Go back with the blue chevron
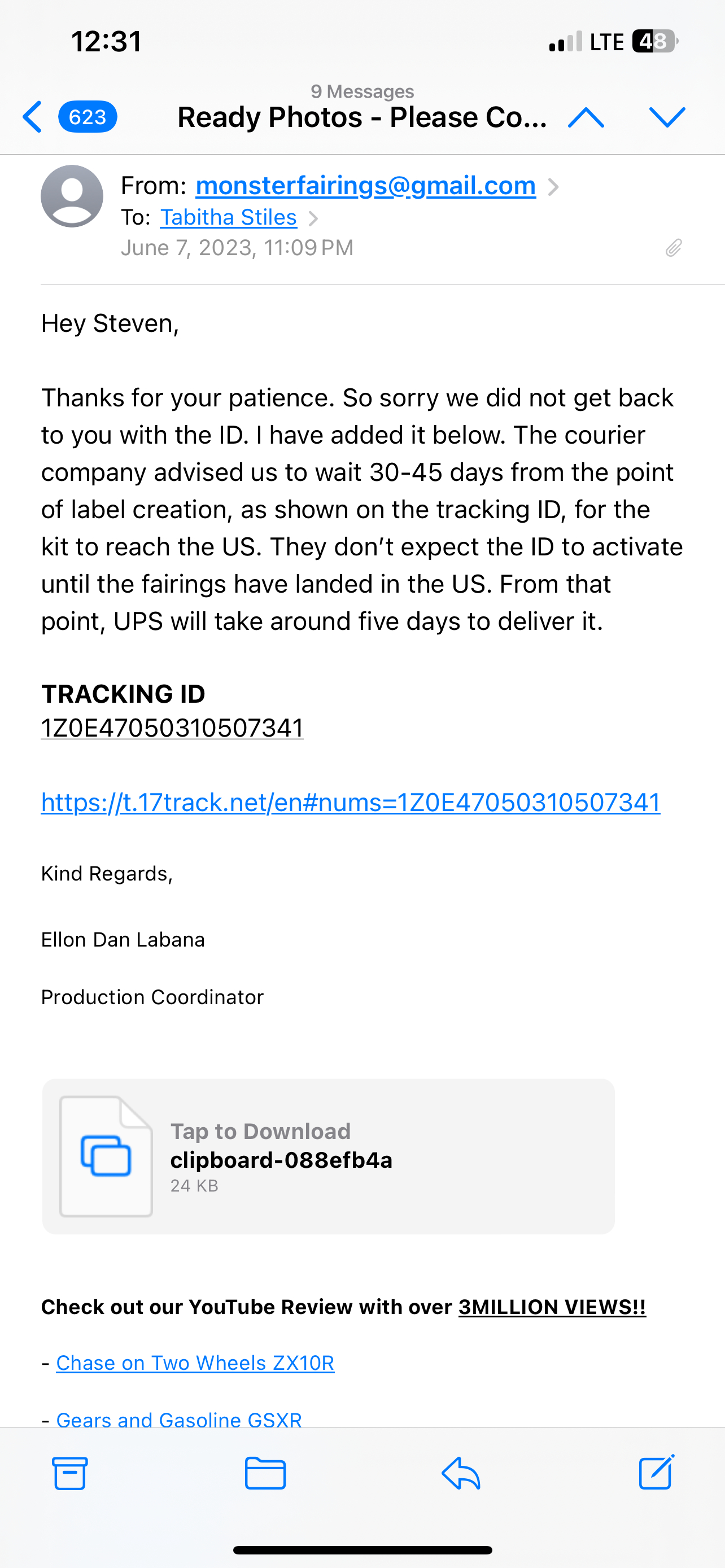 (32, 116)
